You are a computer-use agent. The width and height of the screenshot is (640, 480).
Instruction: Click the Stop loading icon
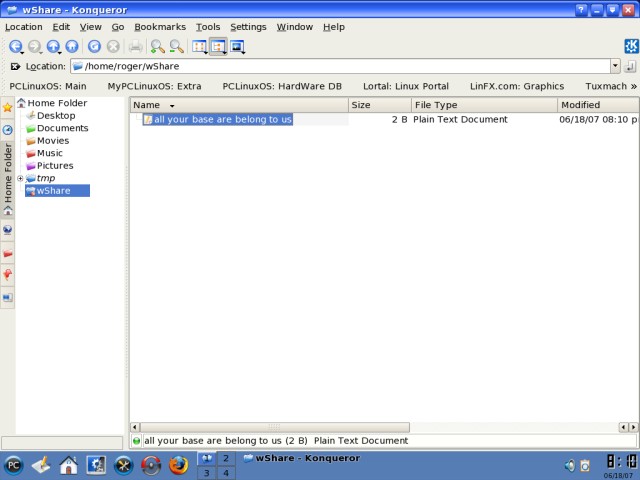(x=113, y=46)
